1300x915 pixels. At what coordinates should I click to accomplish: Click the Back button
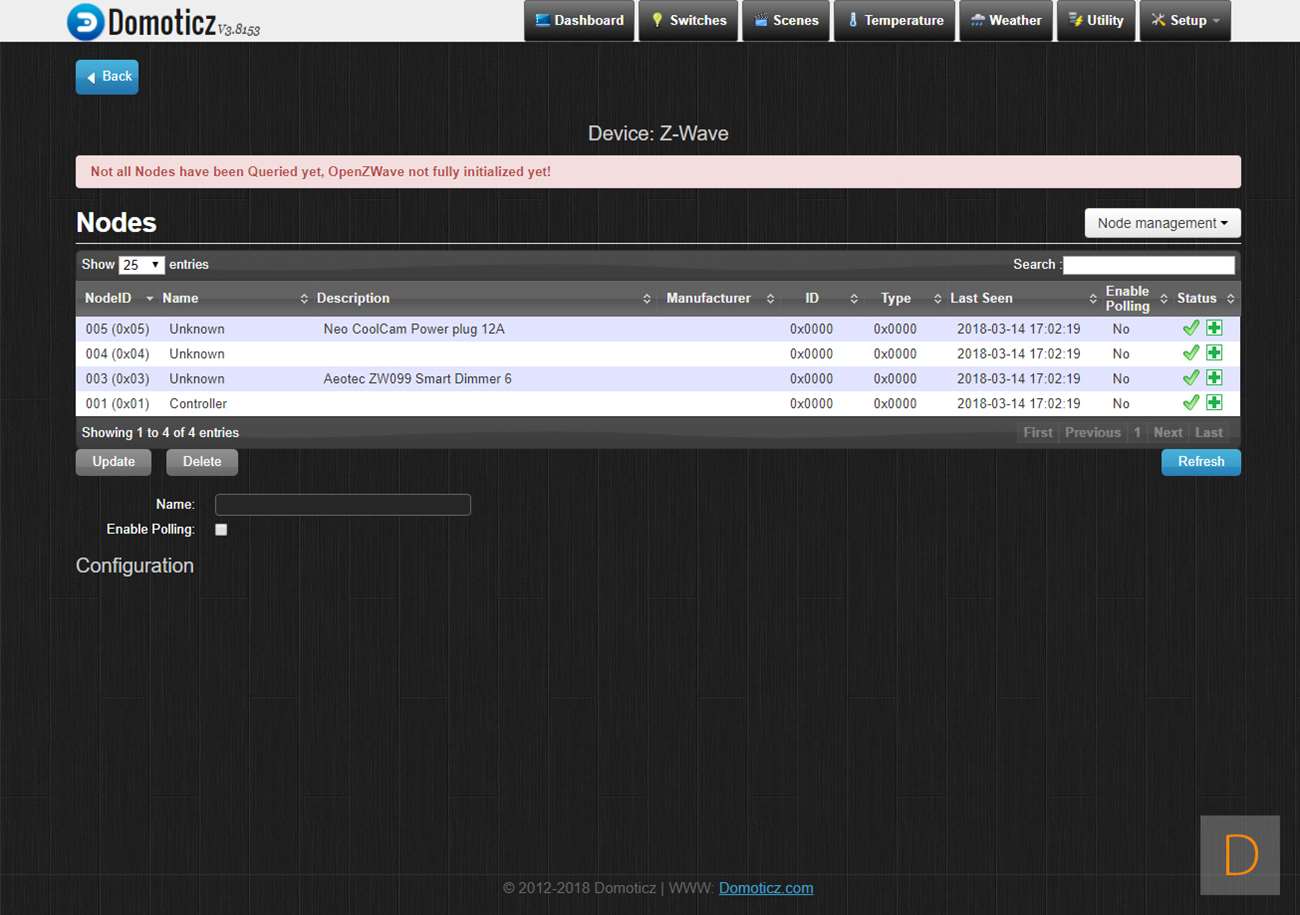(107, 77)
